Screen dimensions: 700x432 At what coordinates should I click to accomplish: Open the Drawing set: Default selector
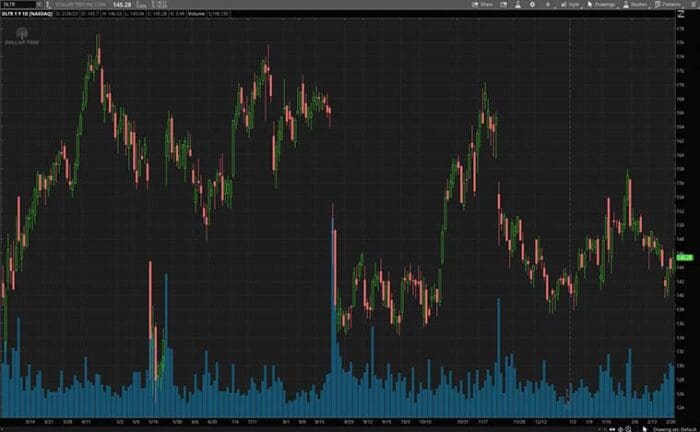point(675,429)
